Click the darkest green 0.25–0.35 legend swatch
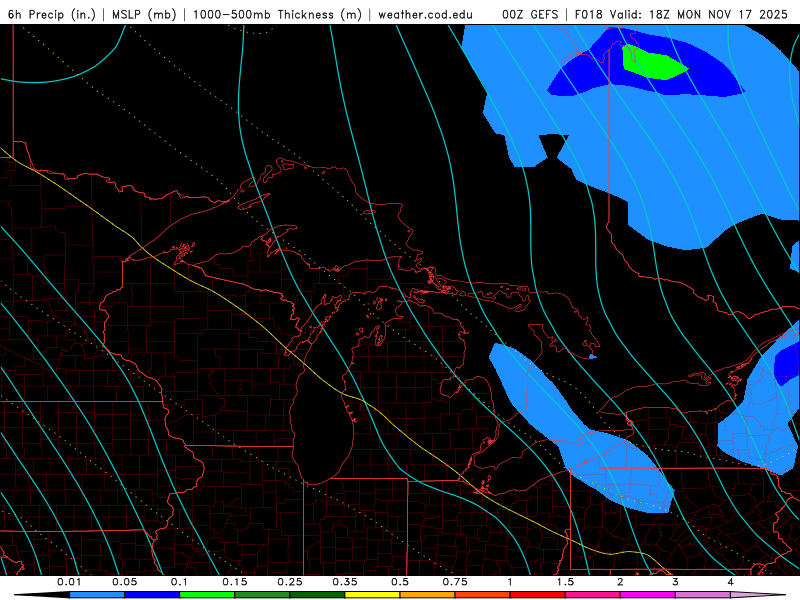The image size is (800, 600). 317,595
